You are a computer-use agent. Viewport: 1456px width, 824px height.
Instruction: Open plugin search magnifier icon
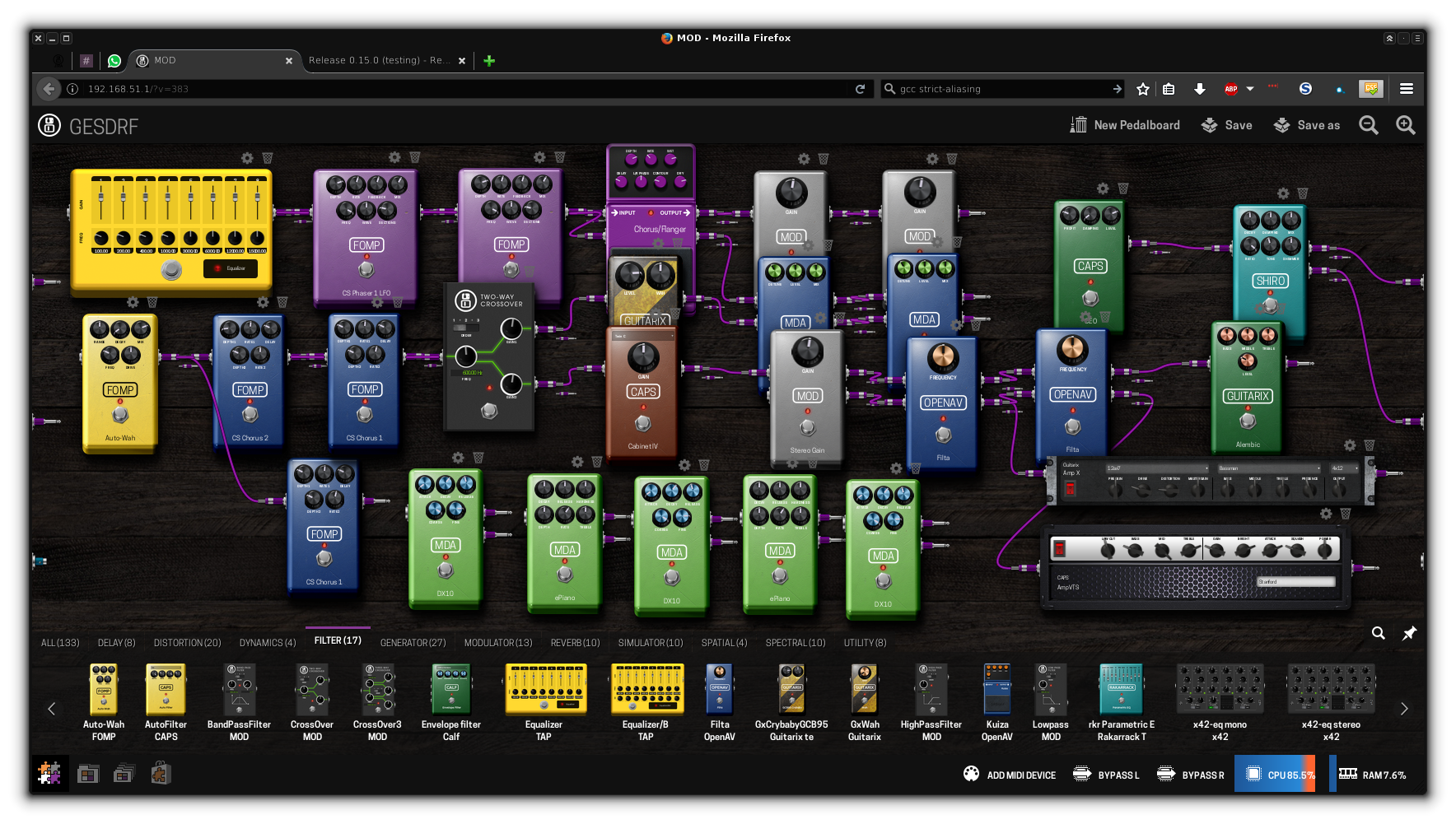tap(1378, 633)
